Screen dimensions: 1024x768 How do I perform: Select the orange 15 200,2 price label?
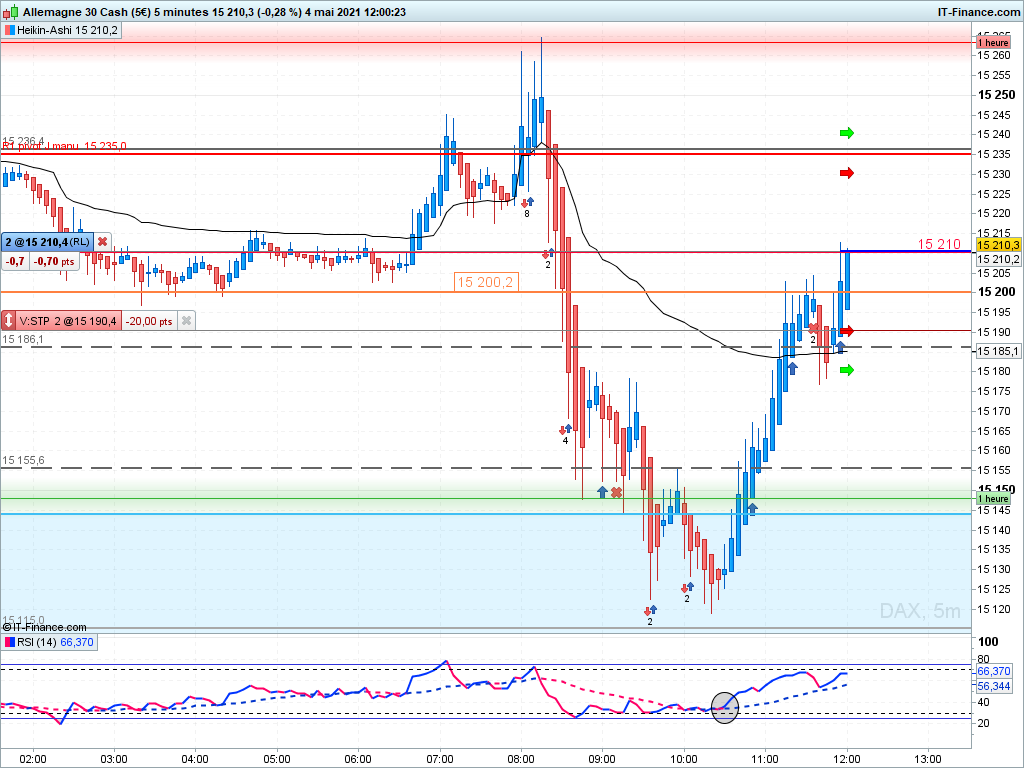[x=487, y=282]
